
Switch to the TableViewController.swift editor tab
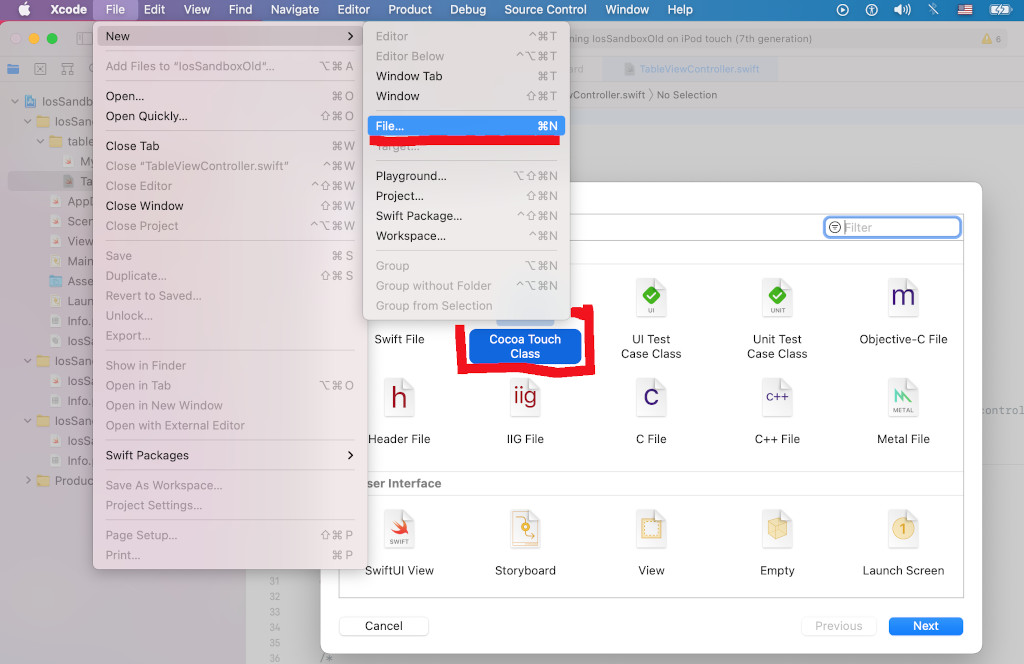tap(692, 69)
